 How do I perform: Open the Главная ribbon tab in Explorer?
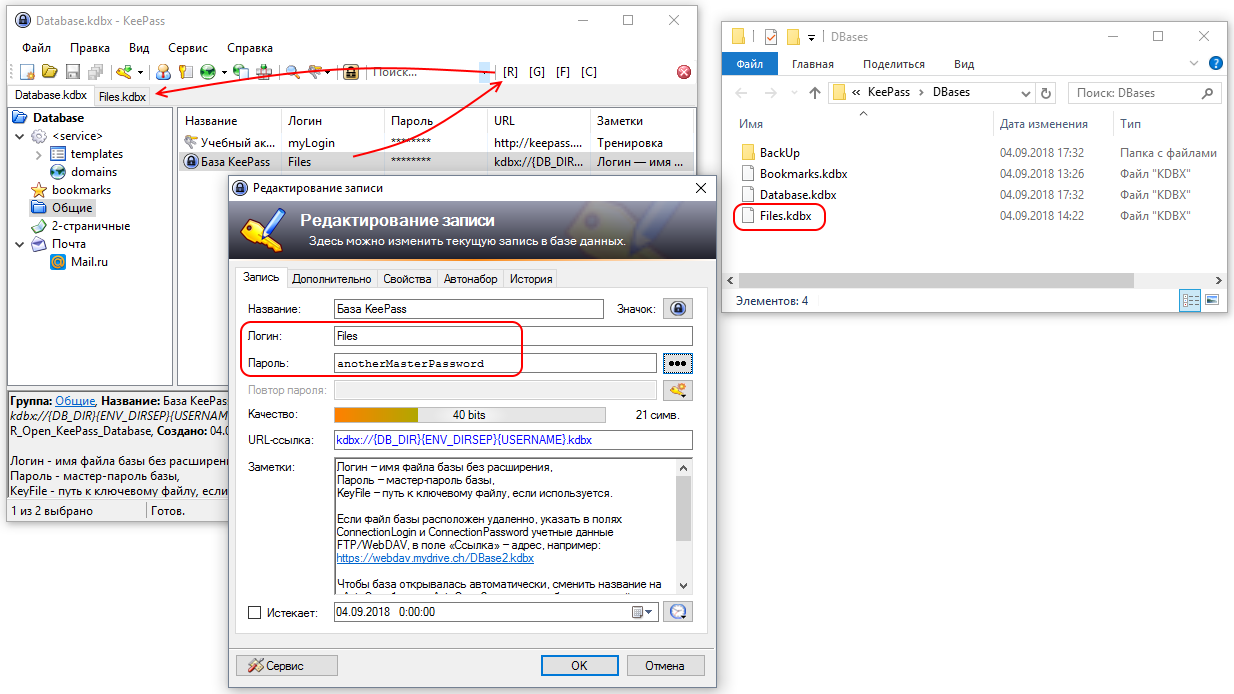point(812,64)
